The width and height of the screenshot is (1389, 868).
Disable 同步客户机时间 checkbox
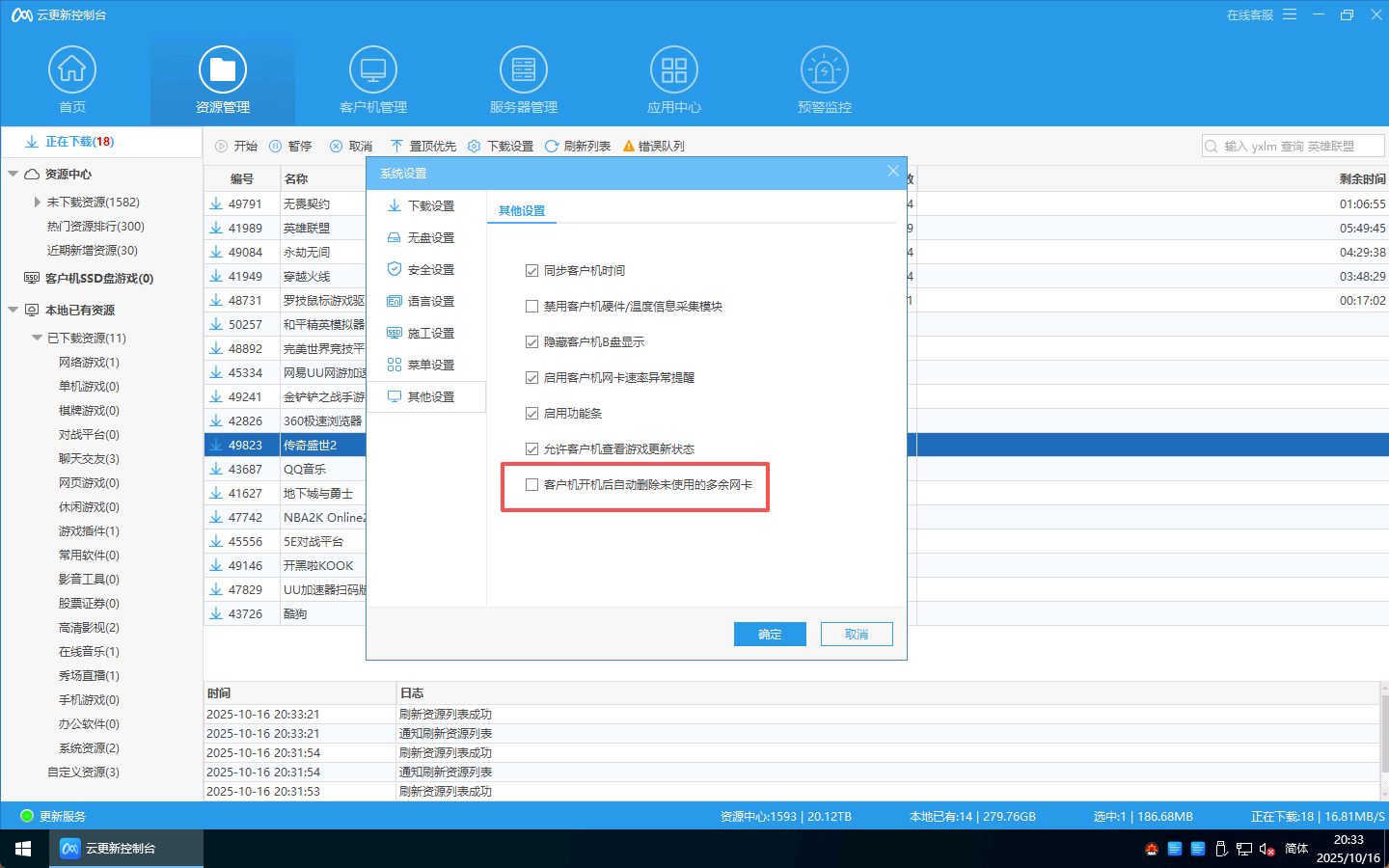(531, 271)
